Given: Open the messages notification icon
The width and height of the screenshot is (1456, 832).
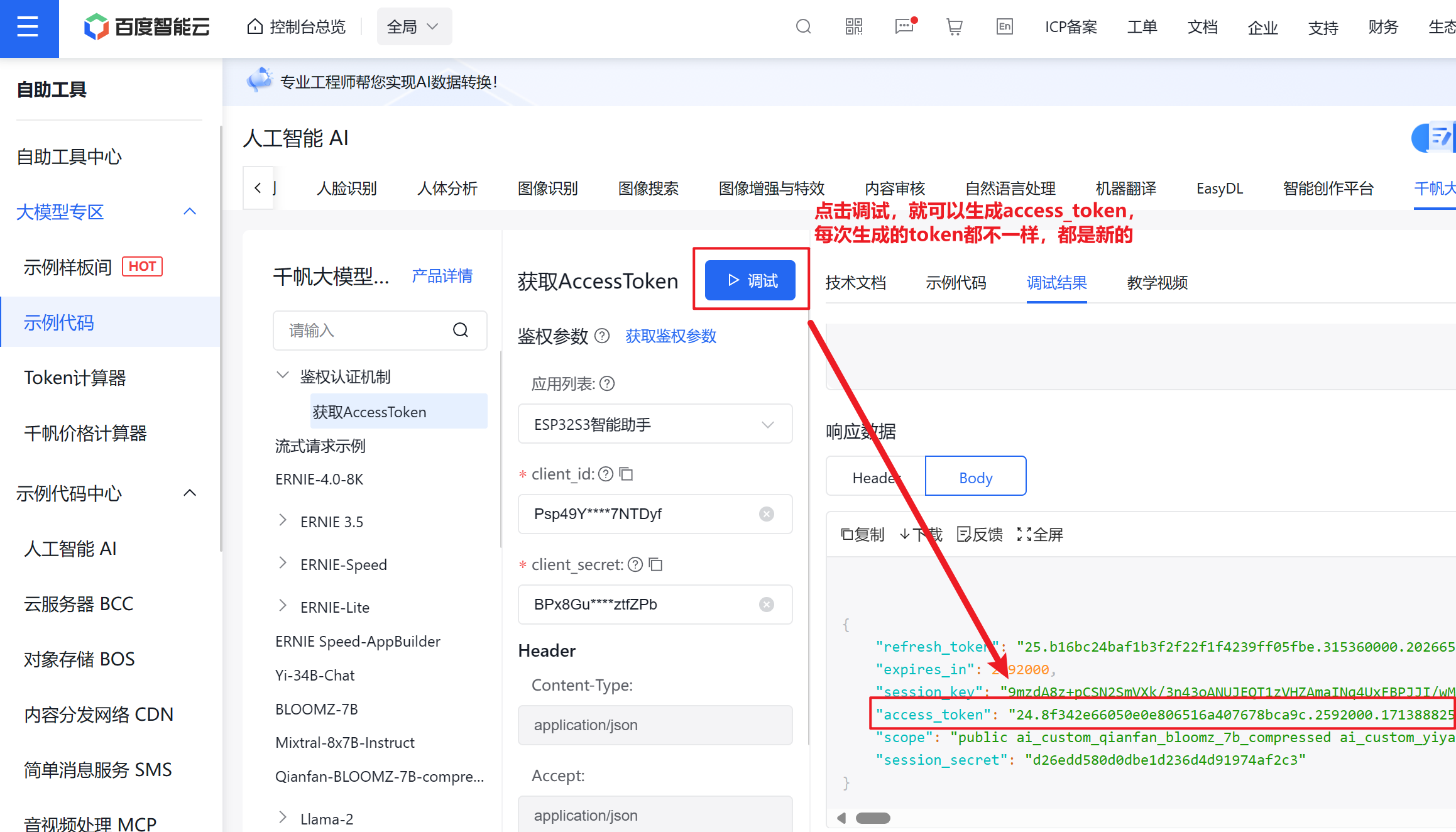Looking at the screenshot, I should click(905, 27).
